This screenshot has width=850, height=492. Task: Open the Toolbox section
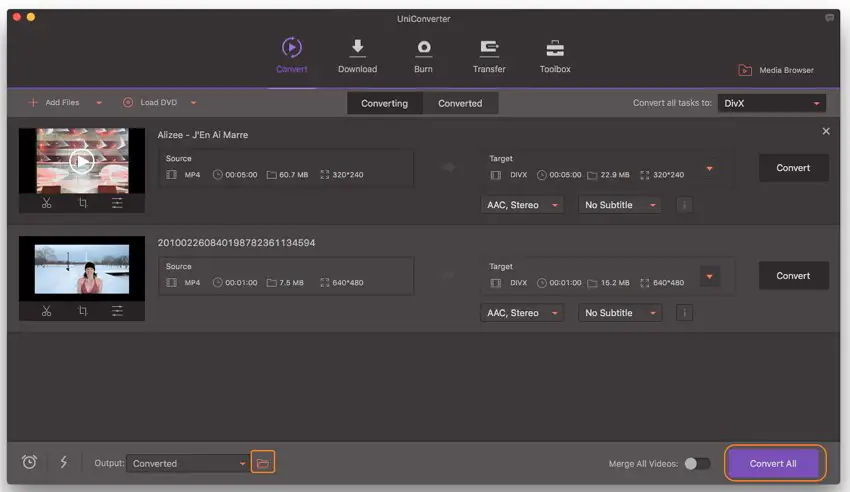tap(555, 56)
